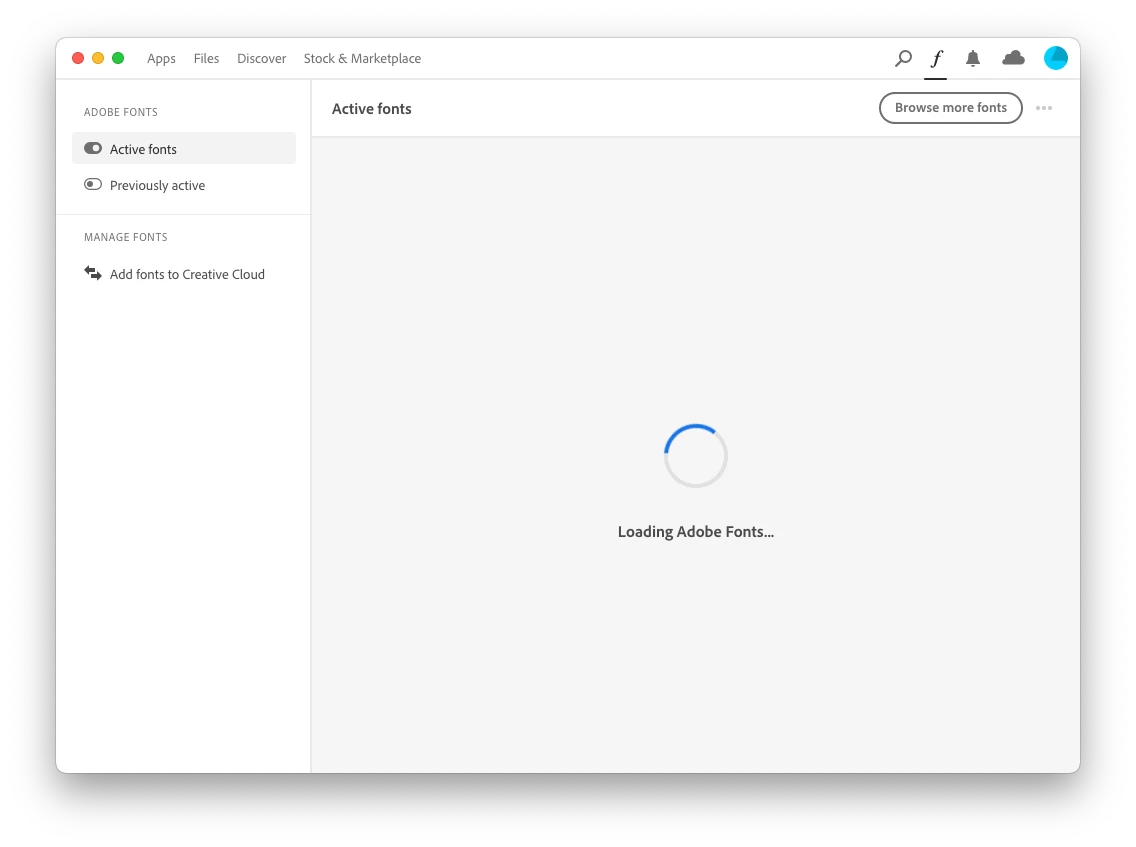Click the ADOBE FONTS section label
This screenshot has width=1136, height=847.
click(x=120, y=112)
